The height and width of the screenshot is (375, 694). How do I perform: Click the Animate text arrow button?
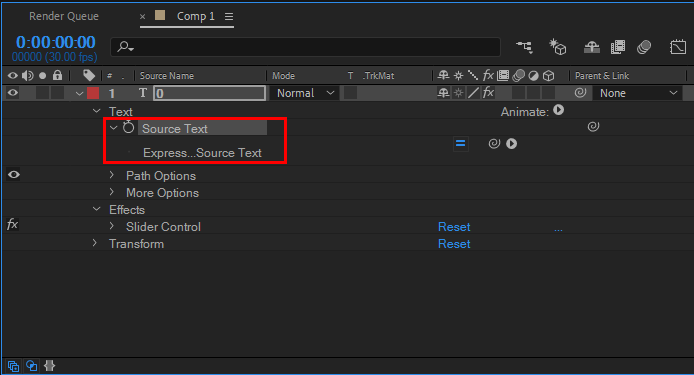point(559,110)
